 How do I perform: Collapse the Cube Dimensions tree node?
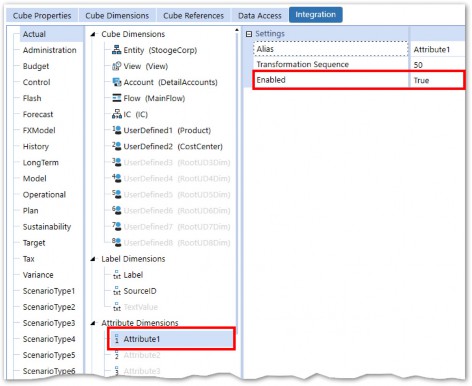click(94, 34)
